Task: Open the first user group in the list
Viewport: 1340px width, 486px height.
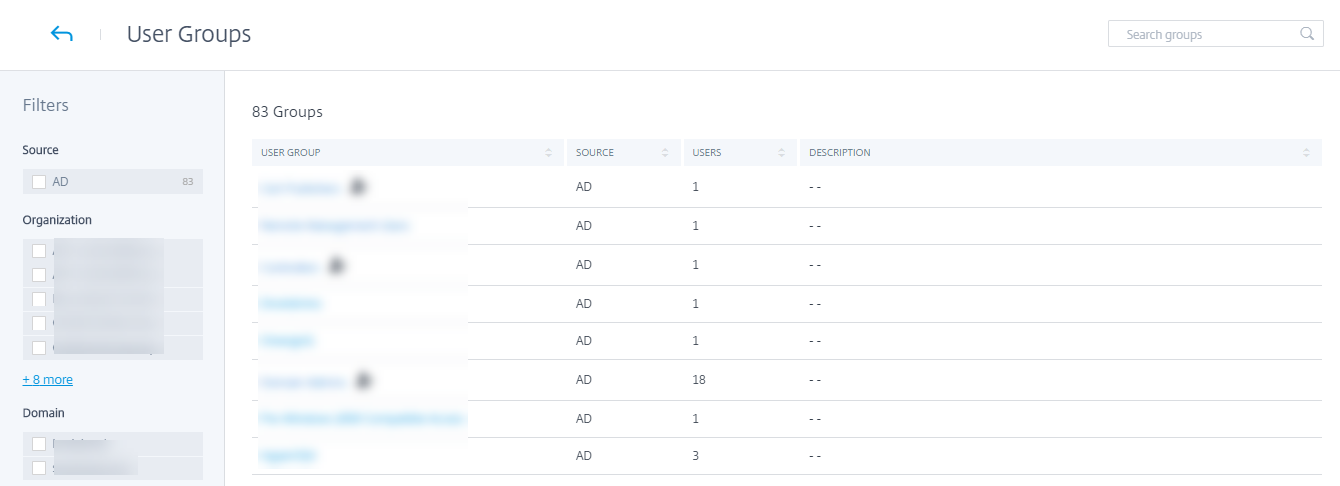Action: point(300,187)
